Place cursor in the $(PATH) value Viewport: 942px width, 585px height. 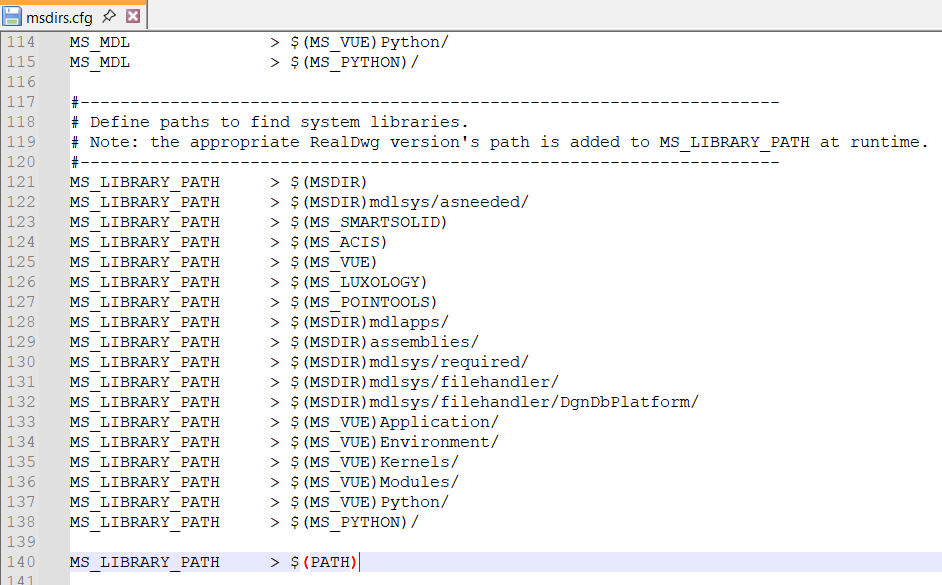[x=323, y=562]
